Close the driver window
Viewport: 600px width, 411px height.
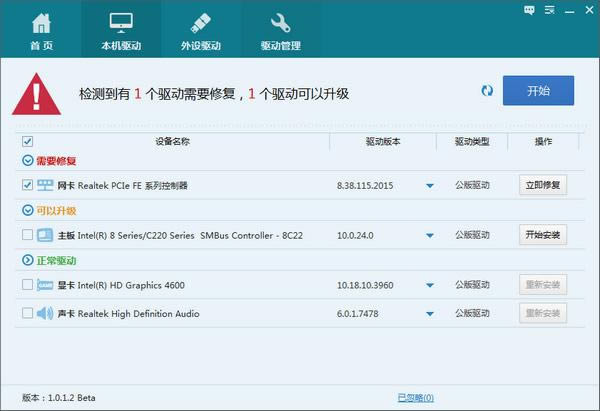click(x=589, y=10)
